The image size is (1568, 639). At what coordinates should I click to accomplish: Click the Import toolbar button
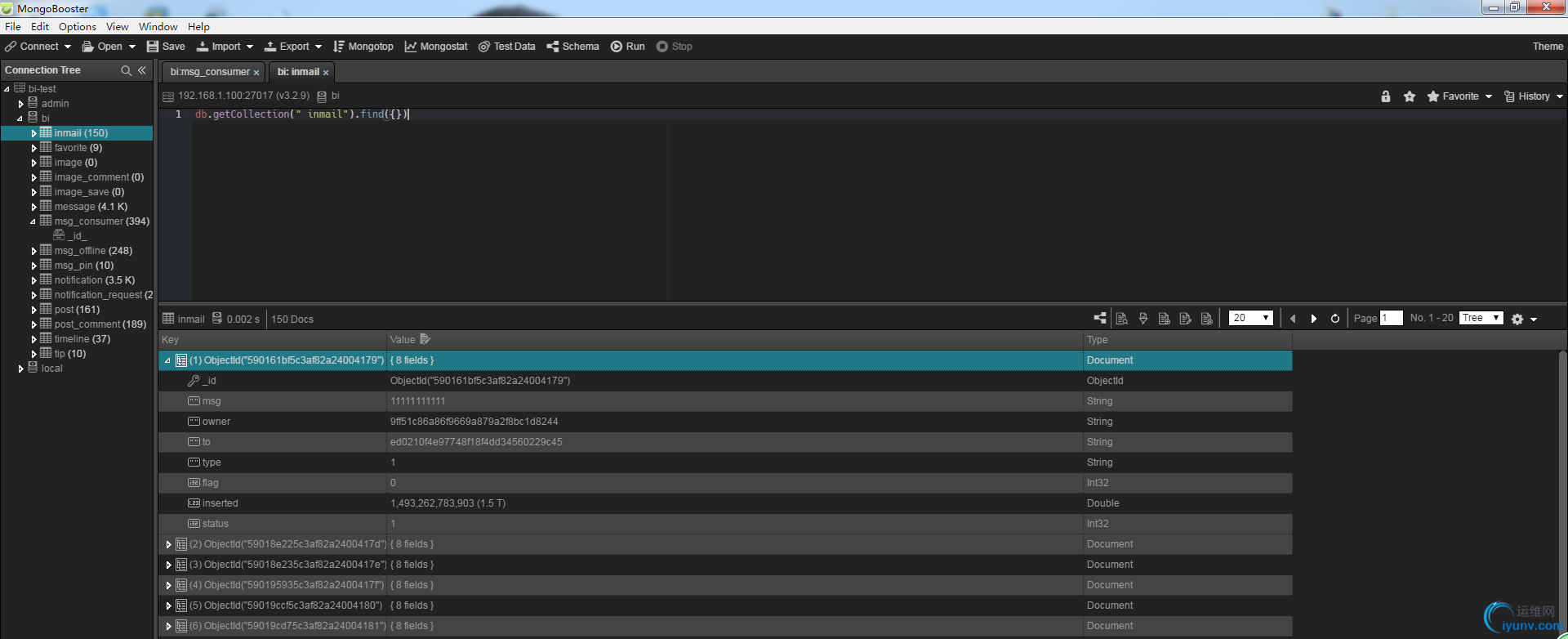[x=219, y=47]
